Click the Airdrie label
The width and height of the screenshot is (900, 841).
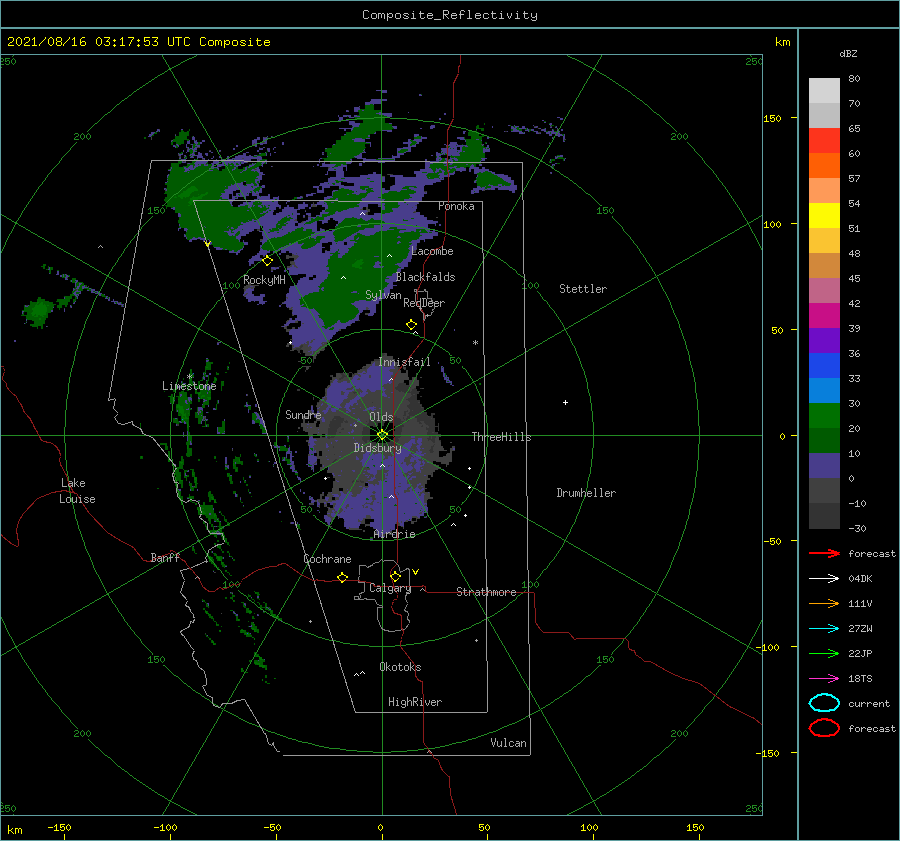[x=394, y=534]
